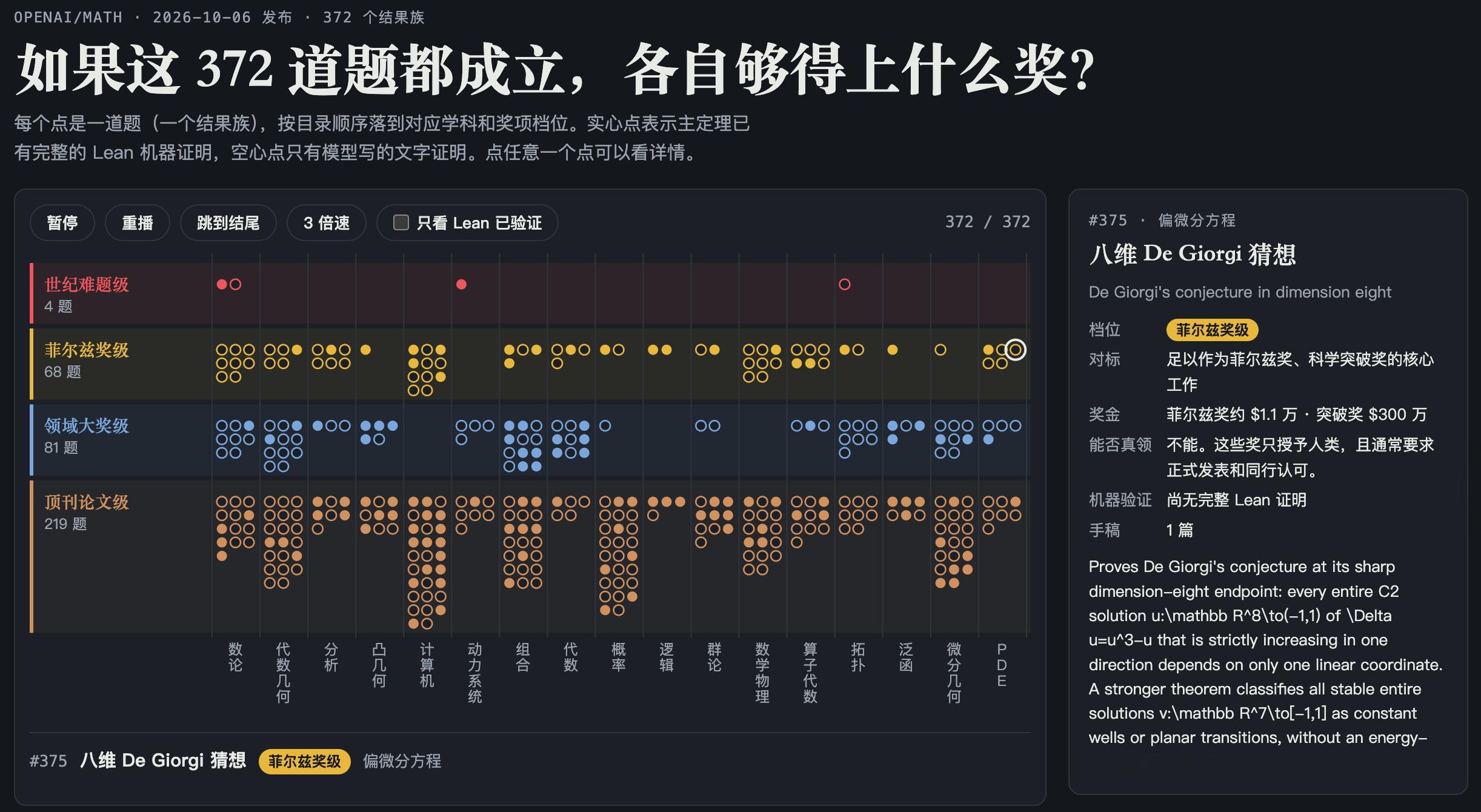Click the highlighted ringed dot in PDE 菲尔兹奖级
Screen dimensions: 1481x812
coord(1016,350)
